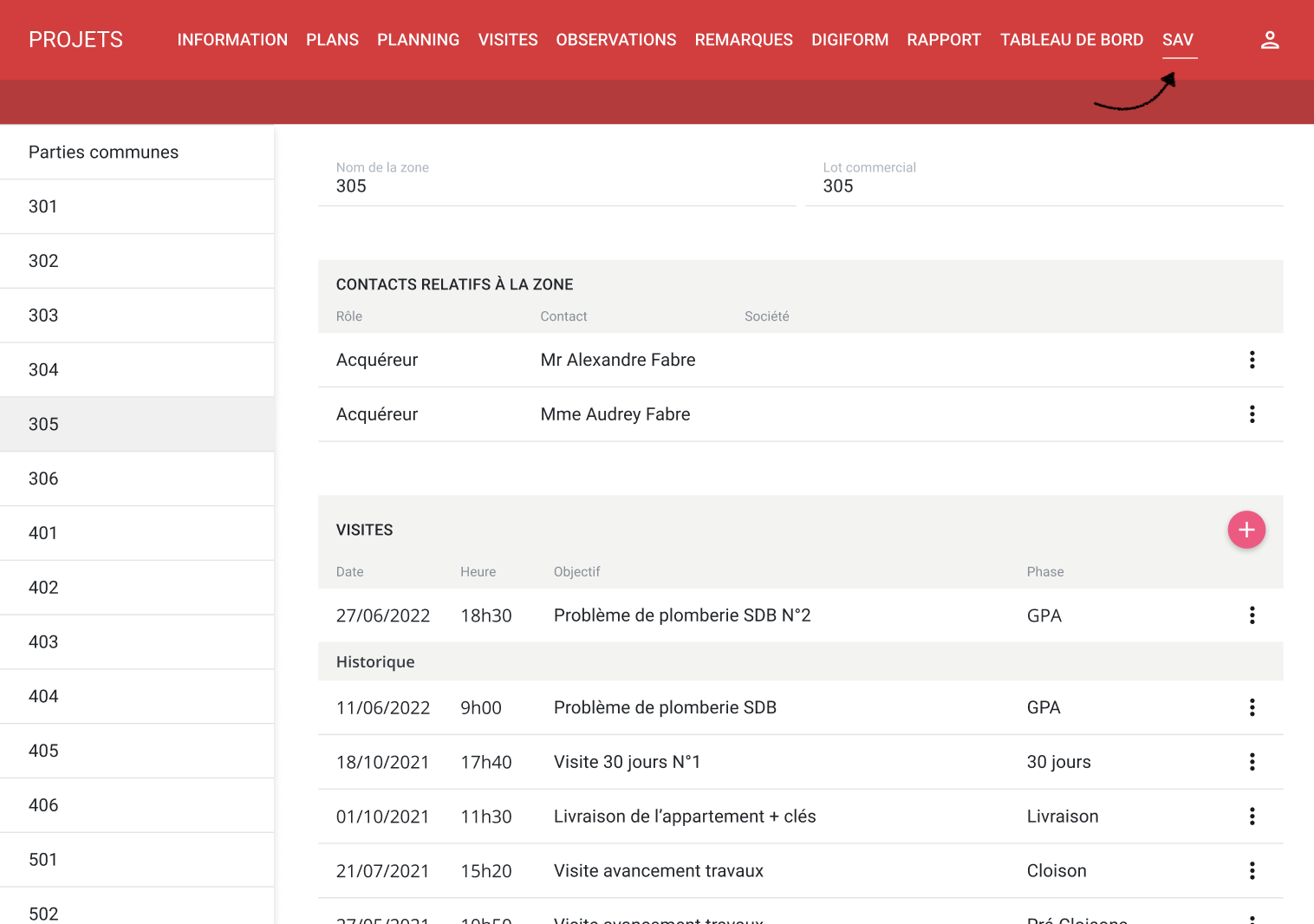Click the PROJETS title link
This screenshot has height=924, width=1314.
(x=75, y=40)
